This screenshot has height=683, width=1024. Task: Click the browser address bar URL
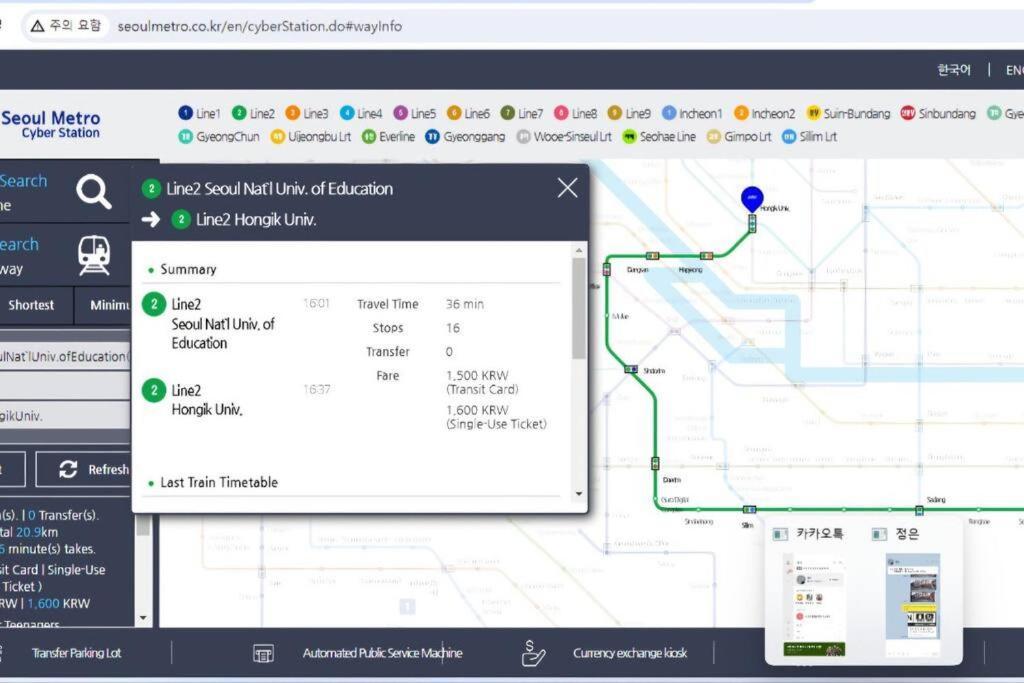260,26
